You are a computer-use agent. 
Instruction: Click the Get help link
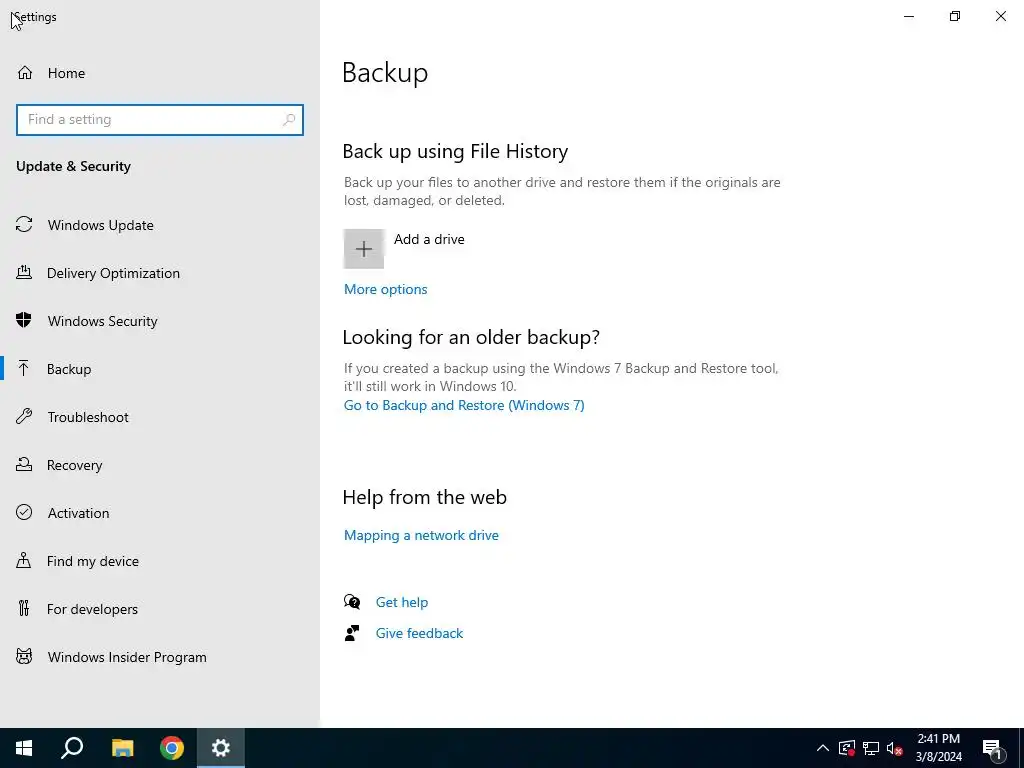point(402,602)
